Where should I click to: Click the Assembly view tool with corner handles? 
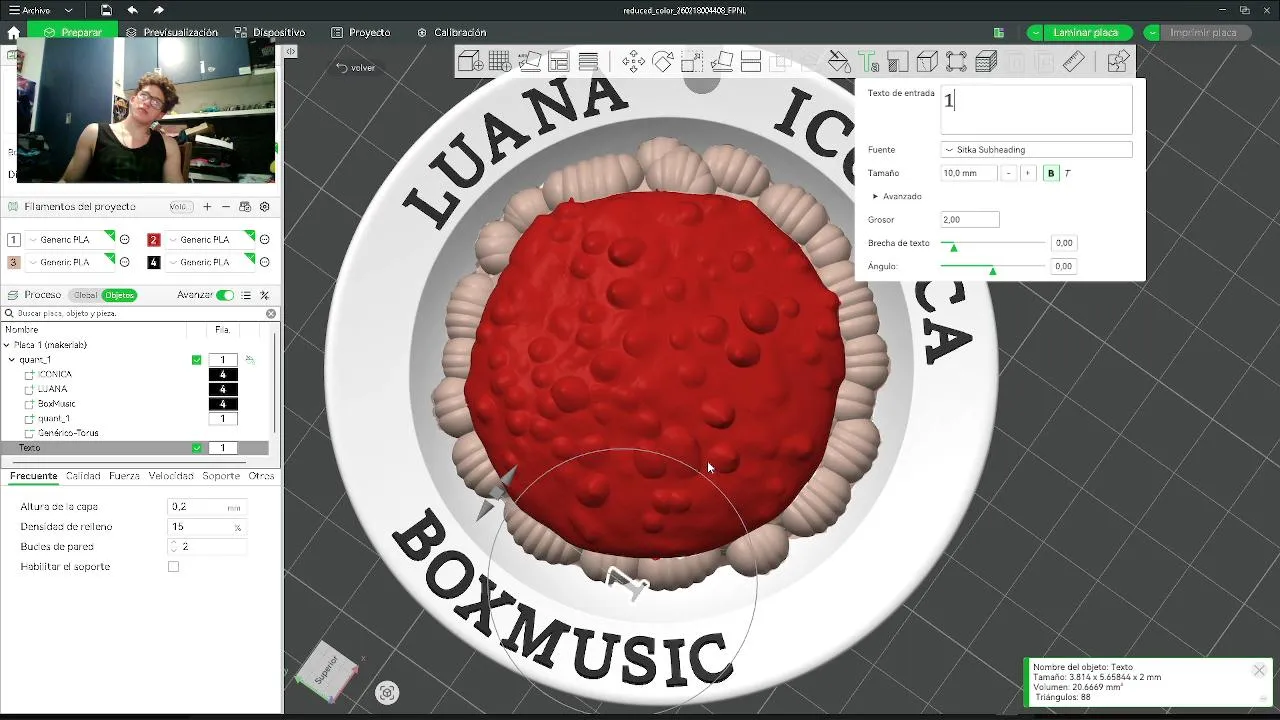point(956,62)
